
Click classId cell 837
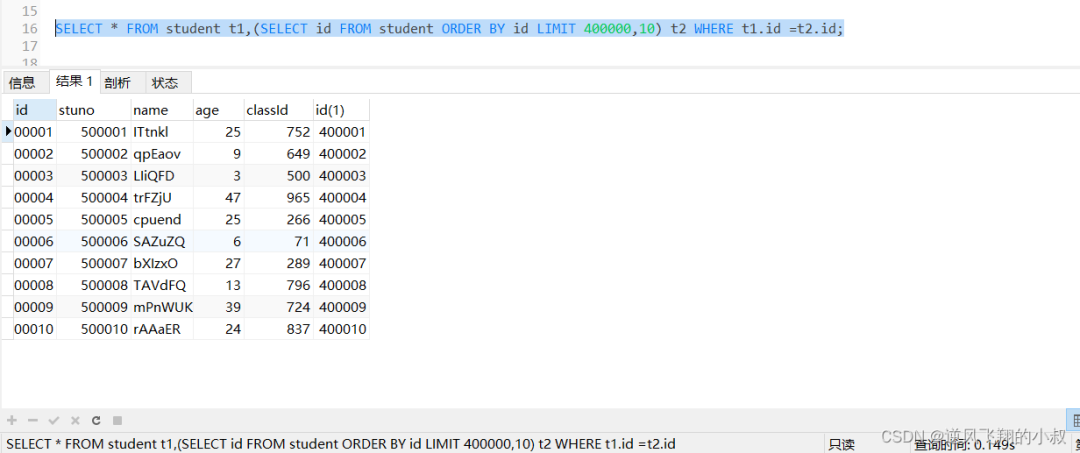[279, 329]
